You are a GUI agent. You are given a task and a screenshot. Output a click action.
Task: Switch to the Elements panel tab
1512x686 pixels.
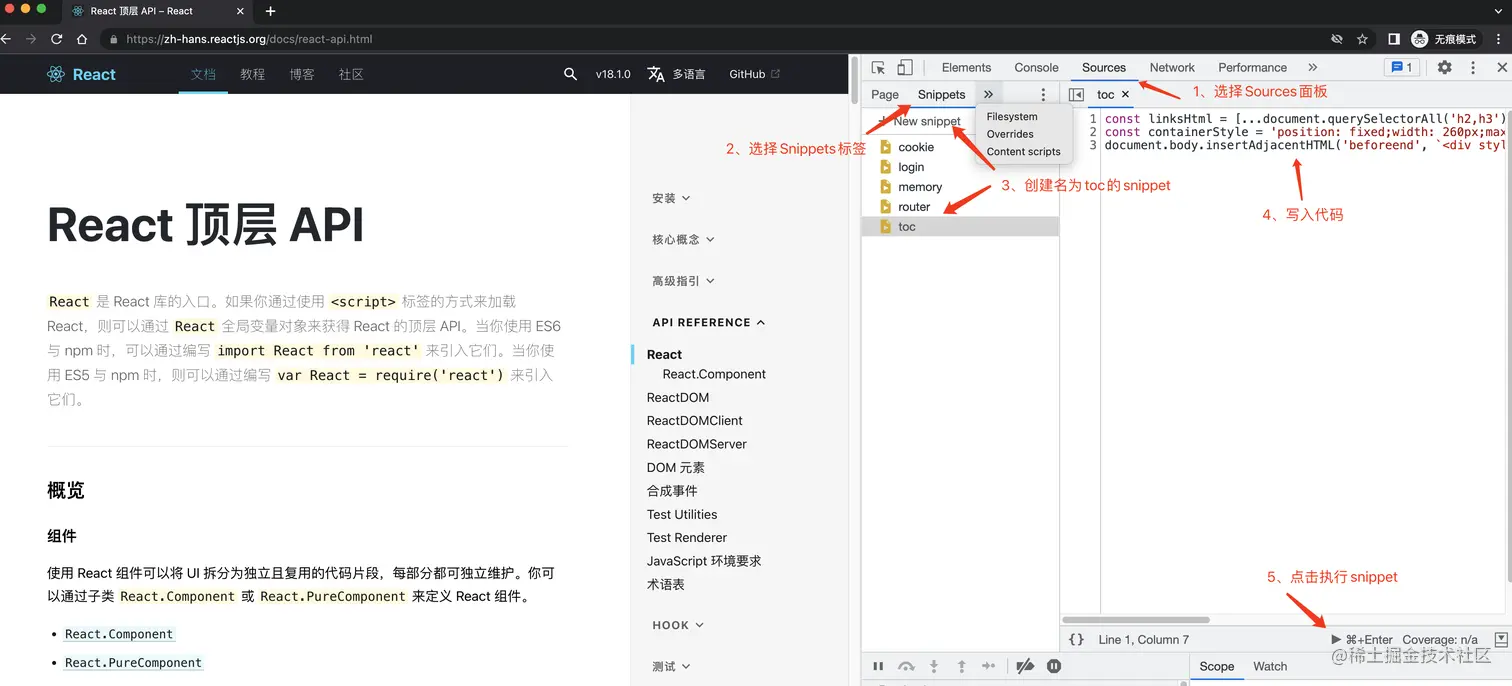(966, 68)
